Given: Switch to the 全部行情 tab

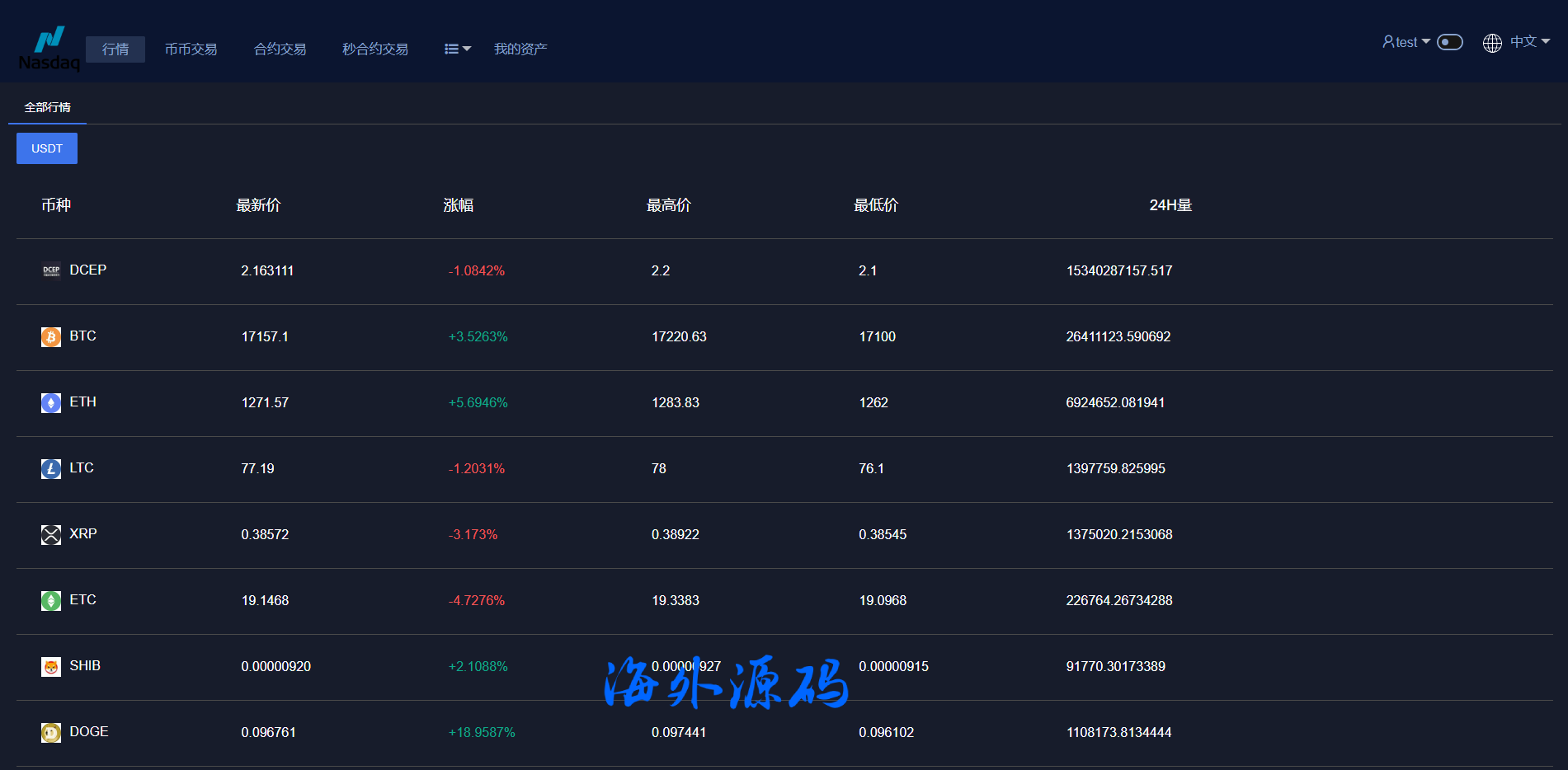Looking at the screenshot, I should coord(47,107).
